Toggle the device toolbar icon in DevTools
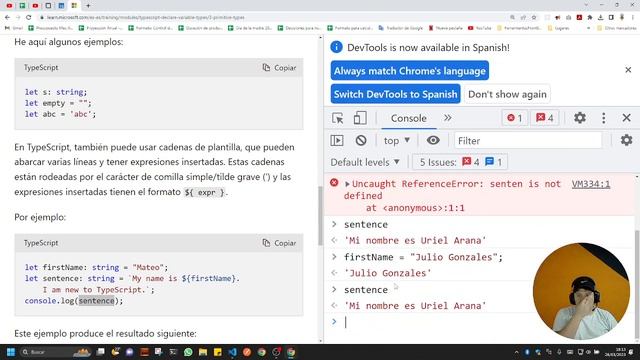The image size is (640, 360). click(x=360, y=118)
